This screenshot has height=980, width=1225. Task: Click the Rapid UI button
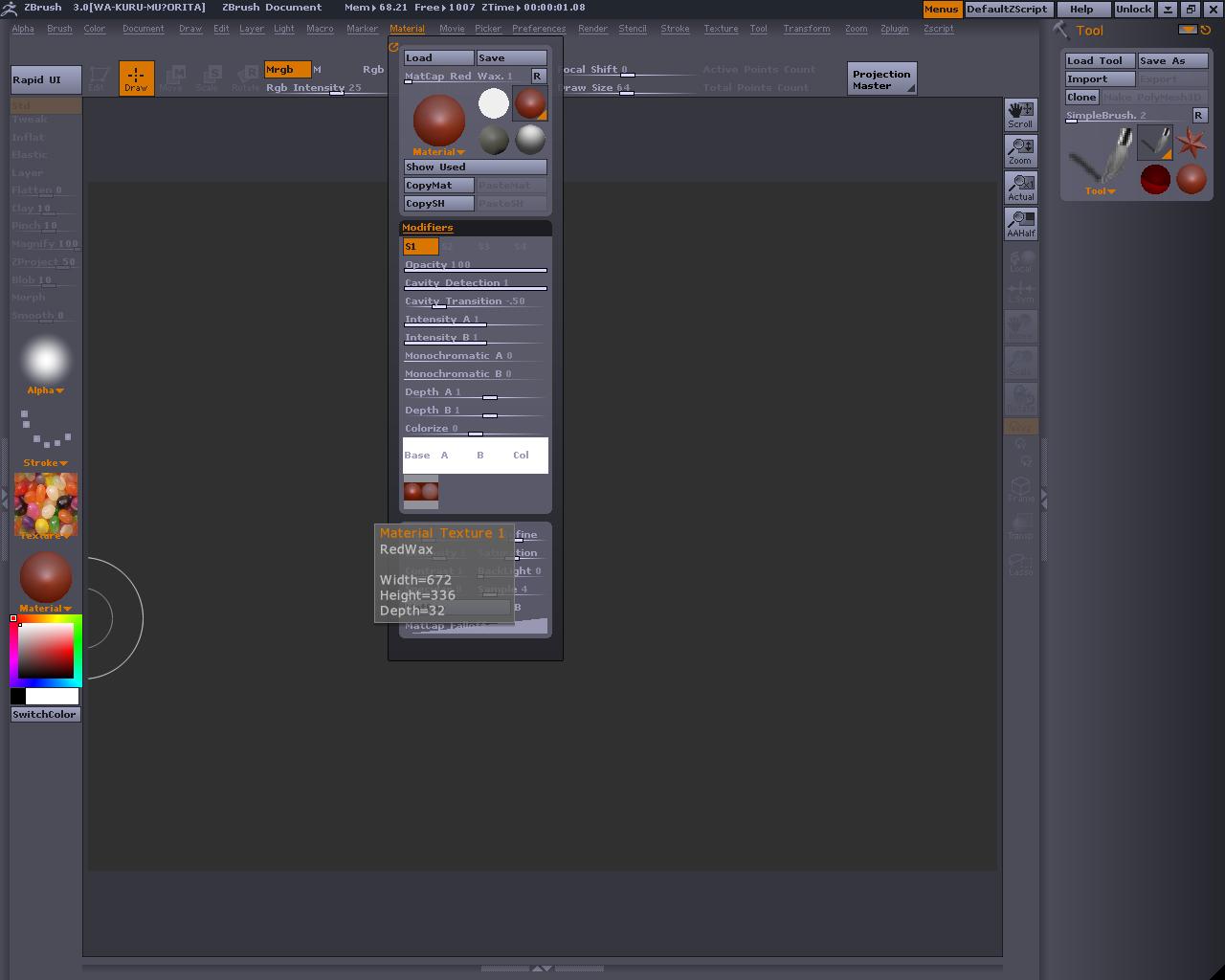[46, 79]
